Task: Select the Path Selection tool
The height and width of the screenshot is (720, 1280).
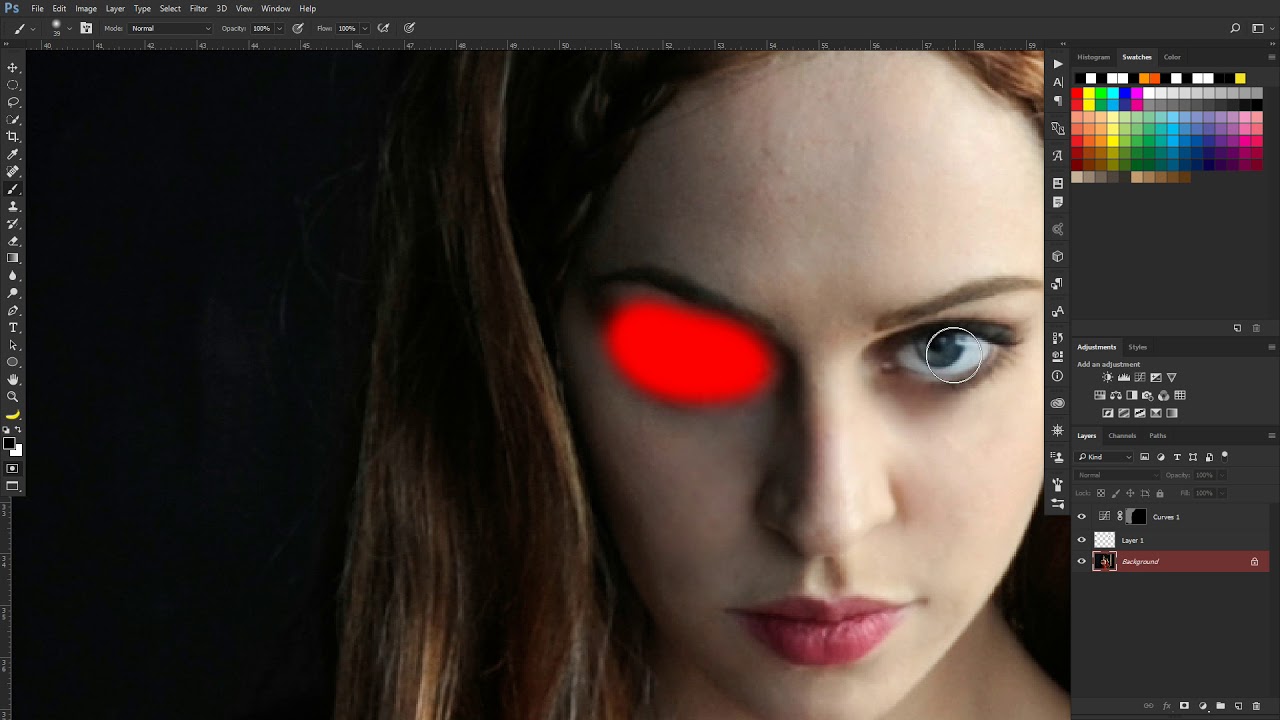Action: [13, 345]
